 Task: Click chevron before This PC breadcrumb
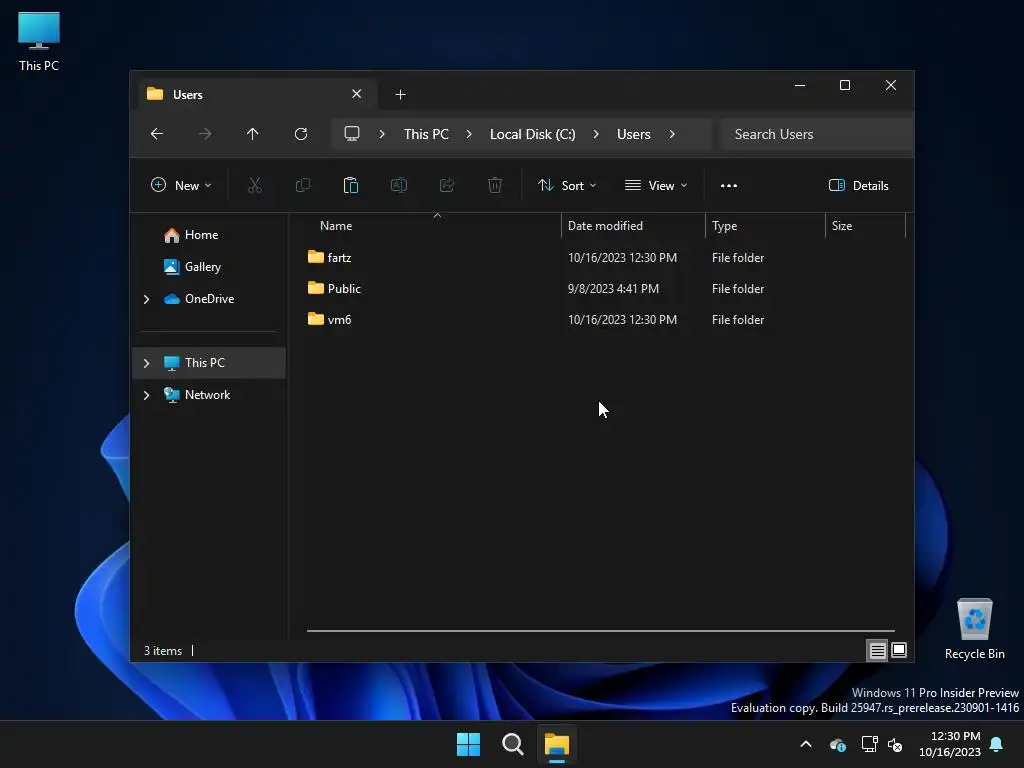pos(382,134)
